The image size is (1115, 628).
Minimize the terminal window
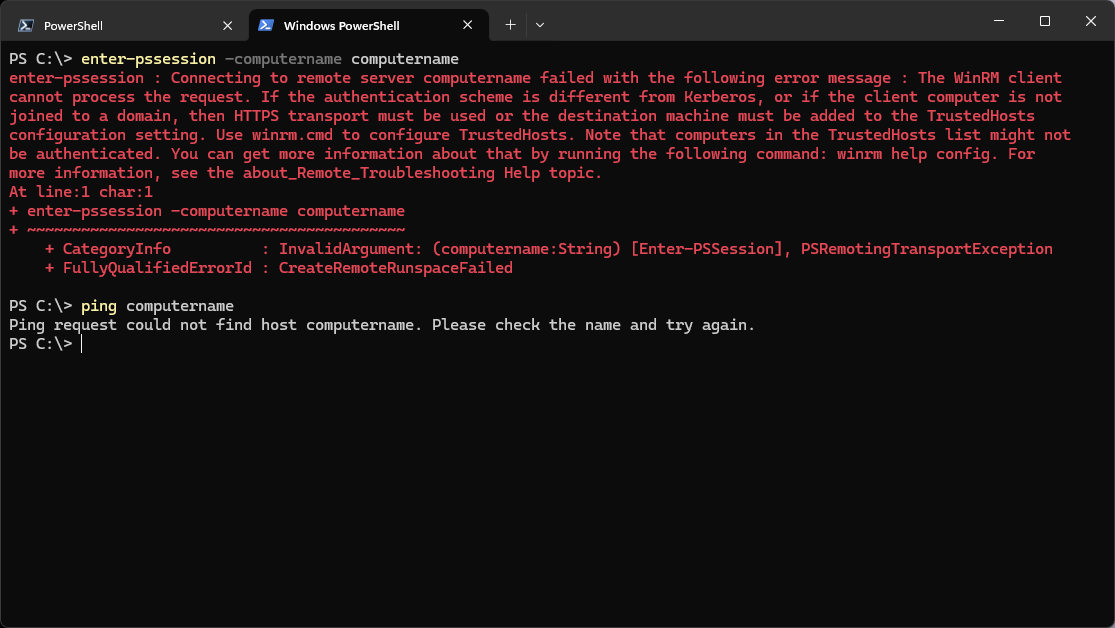point(999,21)
